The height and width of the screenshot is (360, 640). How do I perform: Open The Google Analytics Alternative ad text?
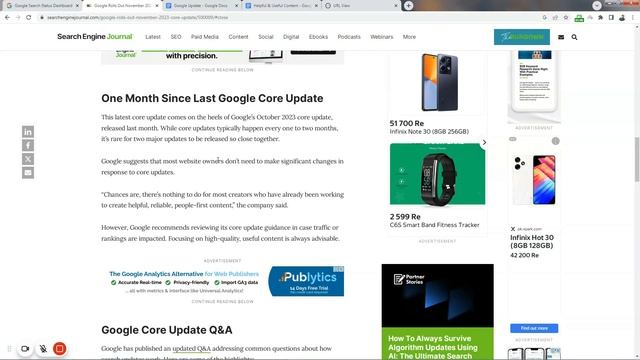click(x=184, y=274)
